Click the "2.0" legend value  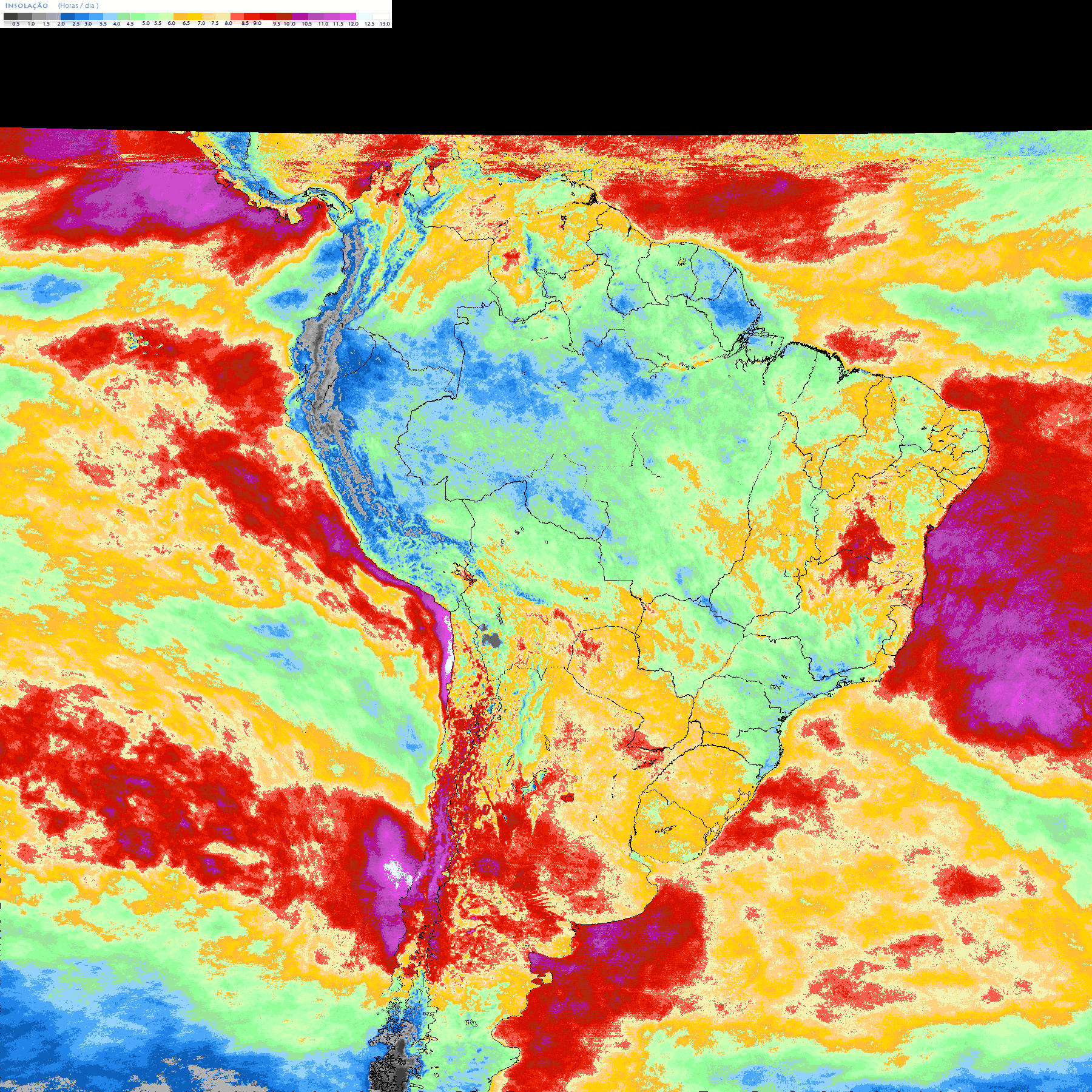[61, 24]
